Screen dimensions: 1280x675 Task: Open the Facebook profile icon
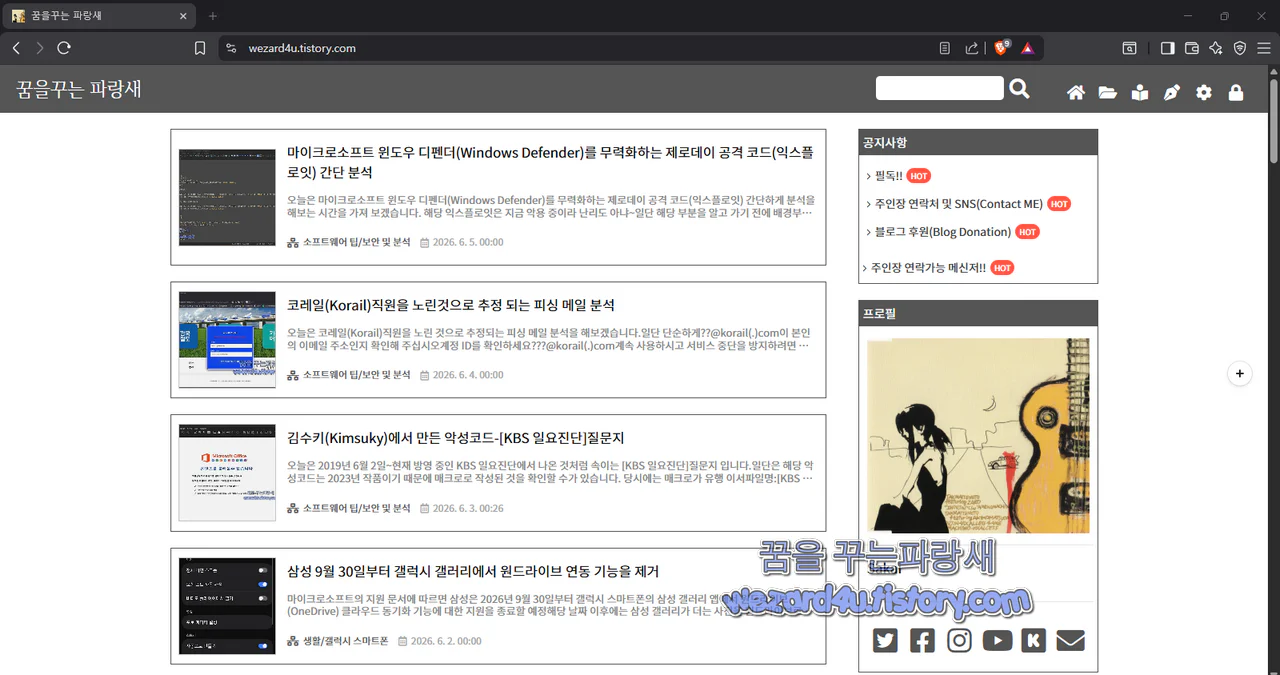pos(922,640)
